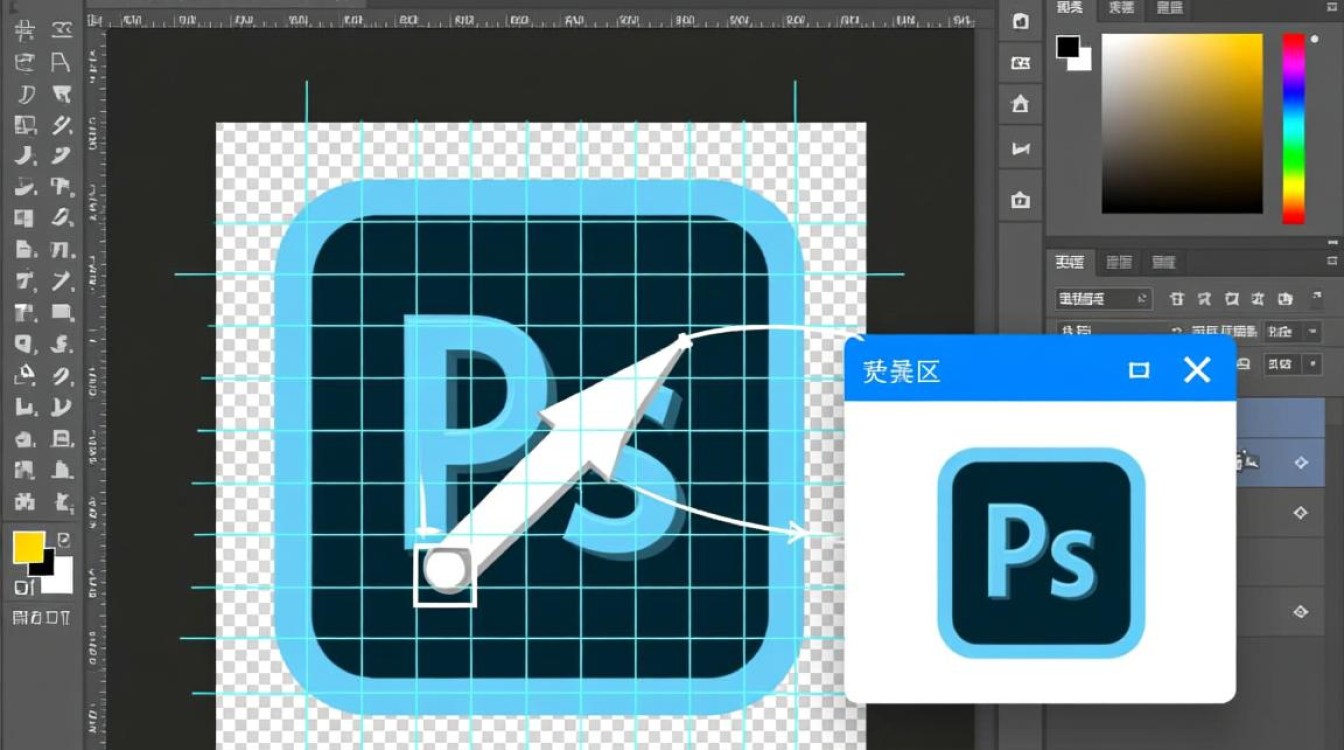The image size is (1344, 750).
Task: Open the fill dropdown arrow in Layers panel
Action: 1312,364
